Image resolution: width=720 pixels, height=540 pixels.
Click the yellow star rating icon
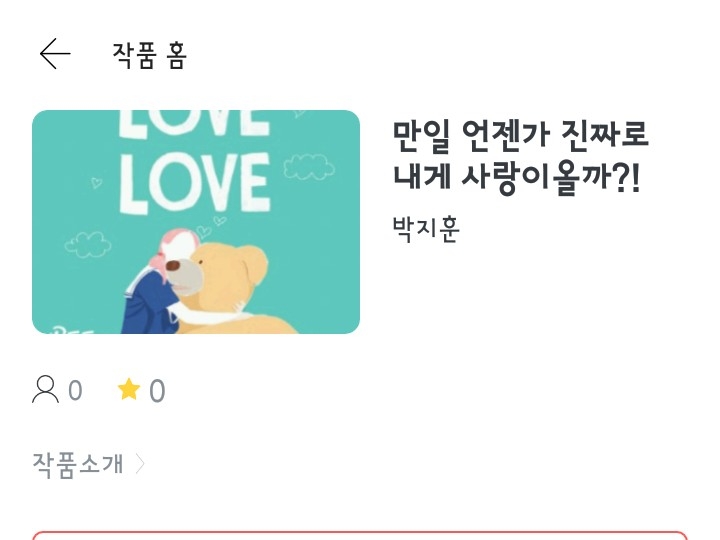129,389
